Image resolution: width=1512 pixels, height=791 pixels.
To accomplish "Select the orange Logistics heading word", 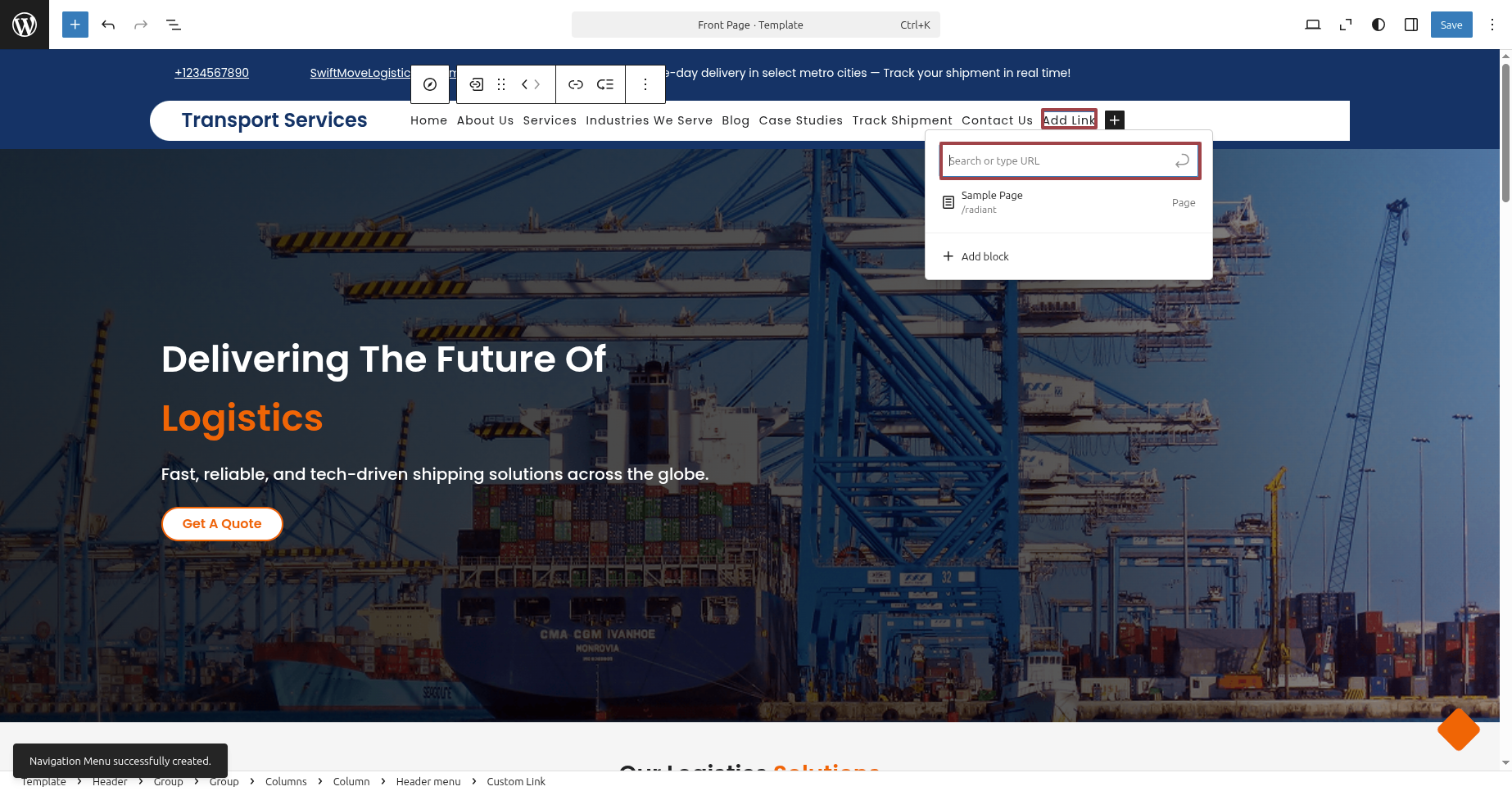I will [x=242, y=418].
